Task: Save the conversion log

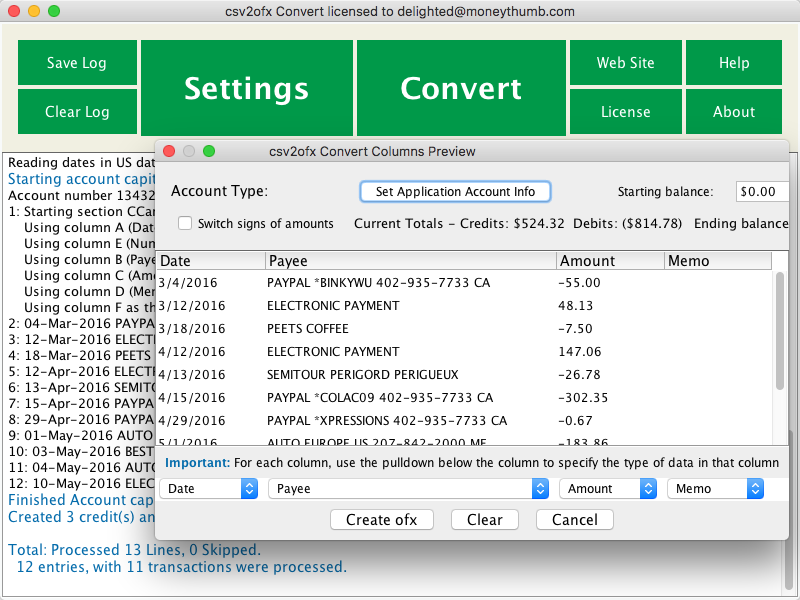Action: click(77, 62)
